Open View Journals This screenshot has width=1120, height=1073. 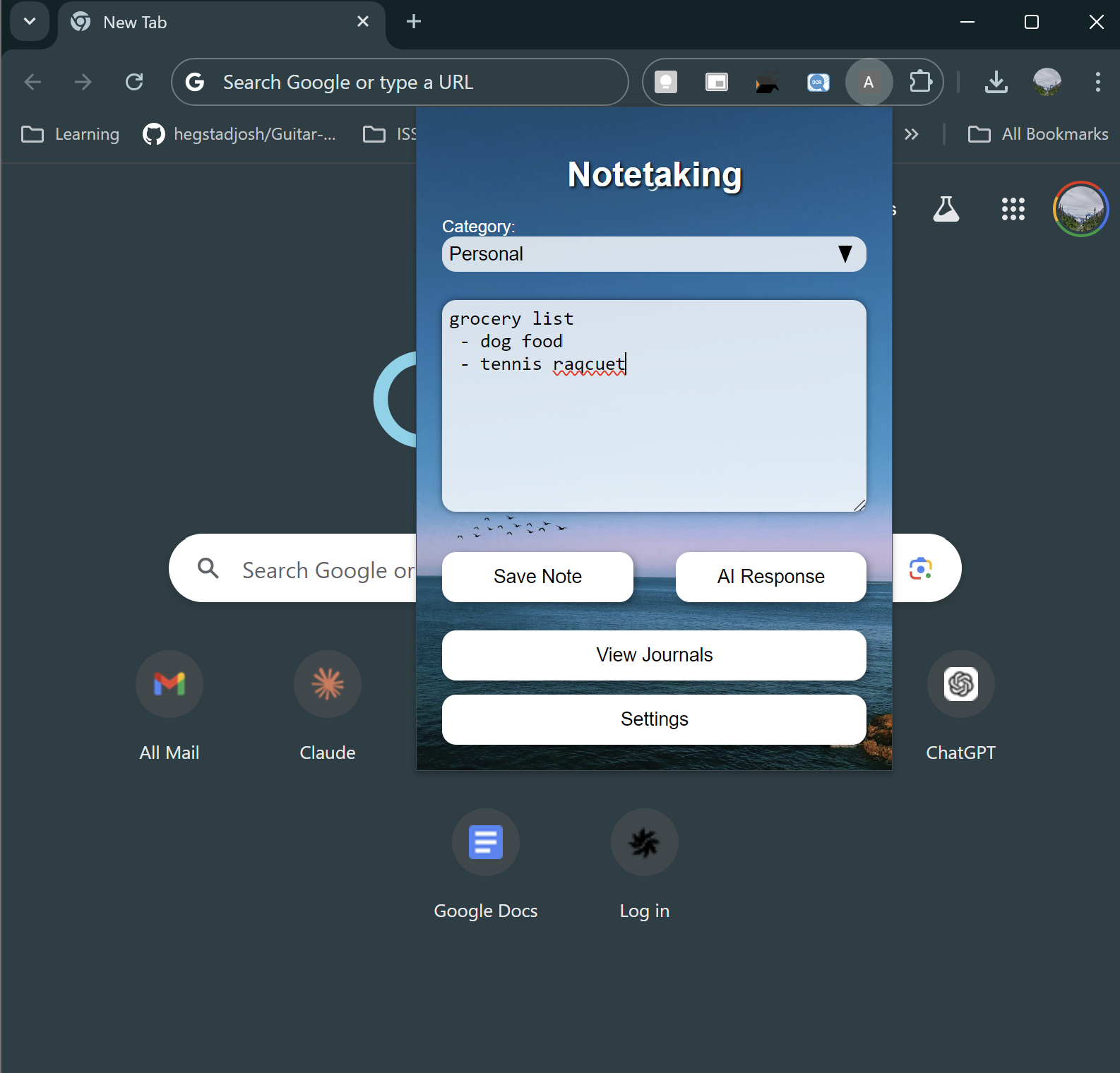[x=654, y=655]
